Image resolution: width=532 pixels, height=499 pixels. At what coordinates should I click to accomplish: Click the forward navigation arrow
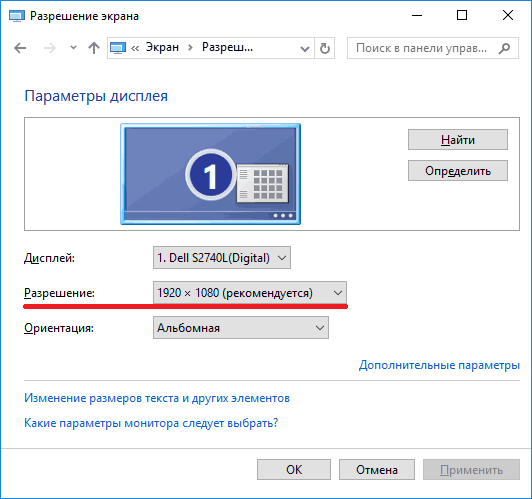[x=50, y=48]
